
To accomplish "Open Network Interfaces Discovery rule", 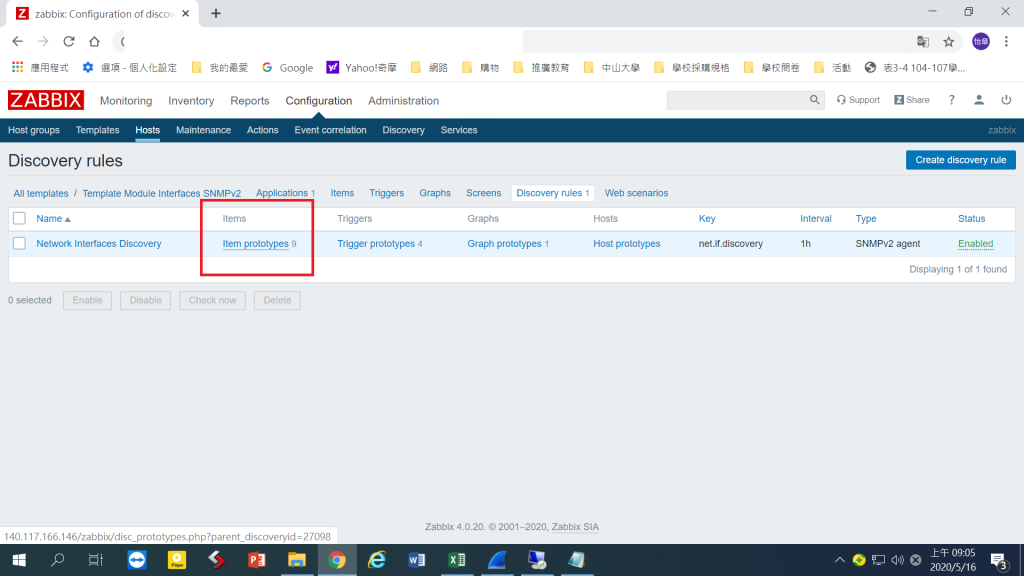I will pyautogui.click(x=99, y=244).
